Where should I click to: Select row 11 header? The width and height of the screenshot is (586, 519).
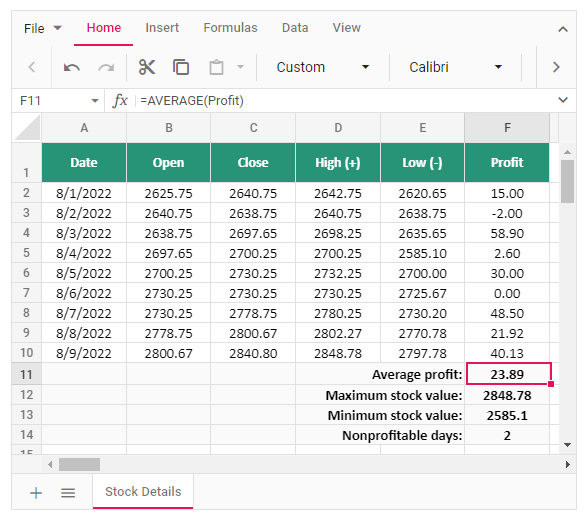pyautogui.click(x=27, y=374)
